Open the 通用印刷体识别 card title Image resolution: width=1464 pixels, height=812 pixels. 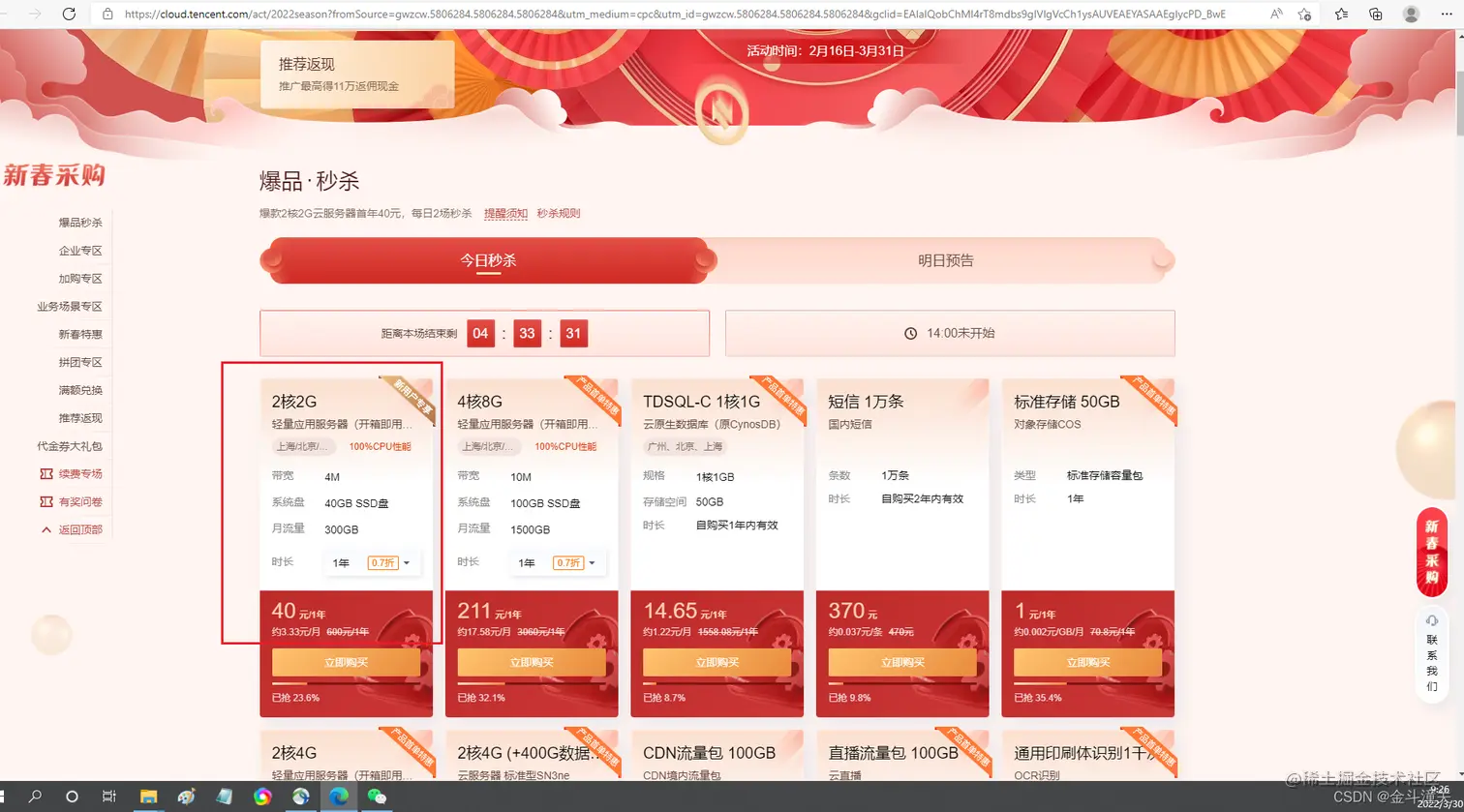(1084, 753)
